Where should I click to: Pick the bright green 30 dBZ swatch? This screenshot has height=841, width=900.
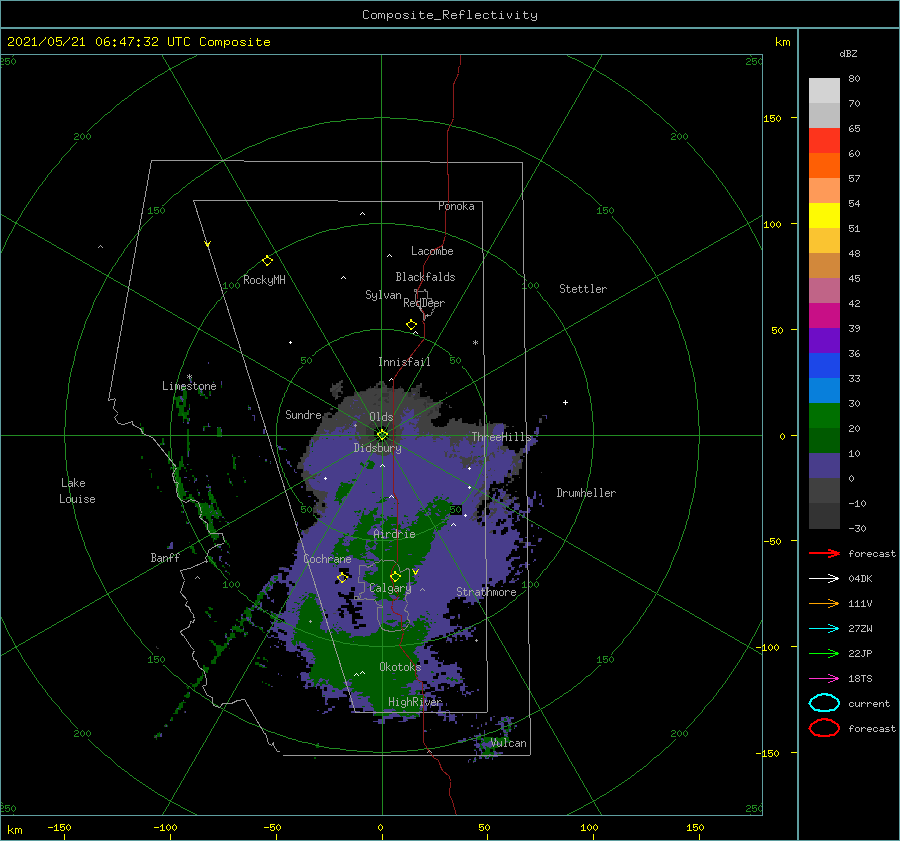click(x=824, y=416)
